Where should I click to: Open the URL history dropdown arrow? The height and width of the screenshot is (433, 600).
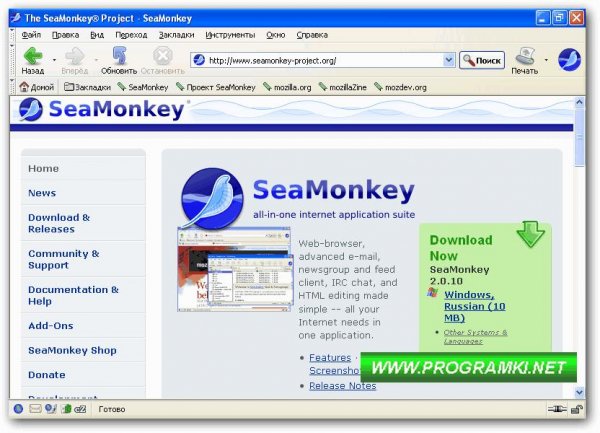448,60
